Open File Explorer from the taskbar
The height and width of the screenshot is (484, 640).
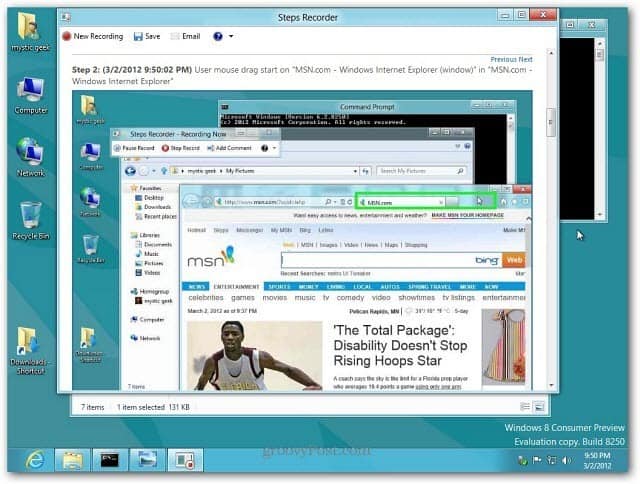(x=72, y=460)
